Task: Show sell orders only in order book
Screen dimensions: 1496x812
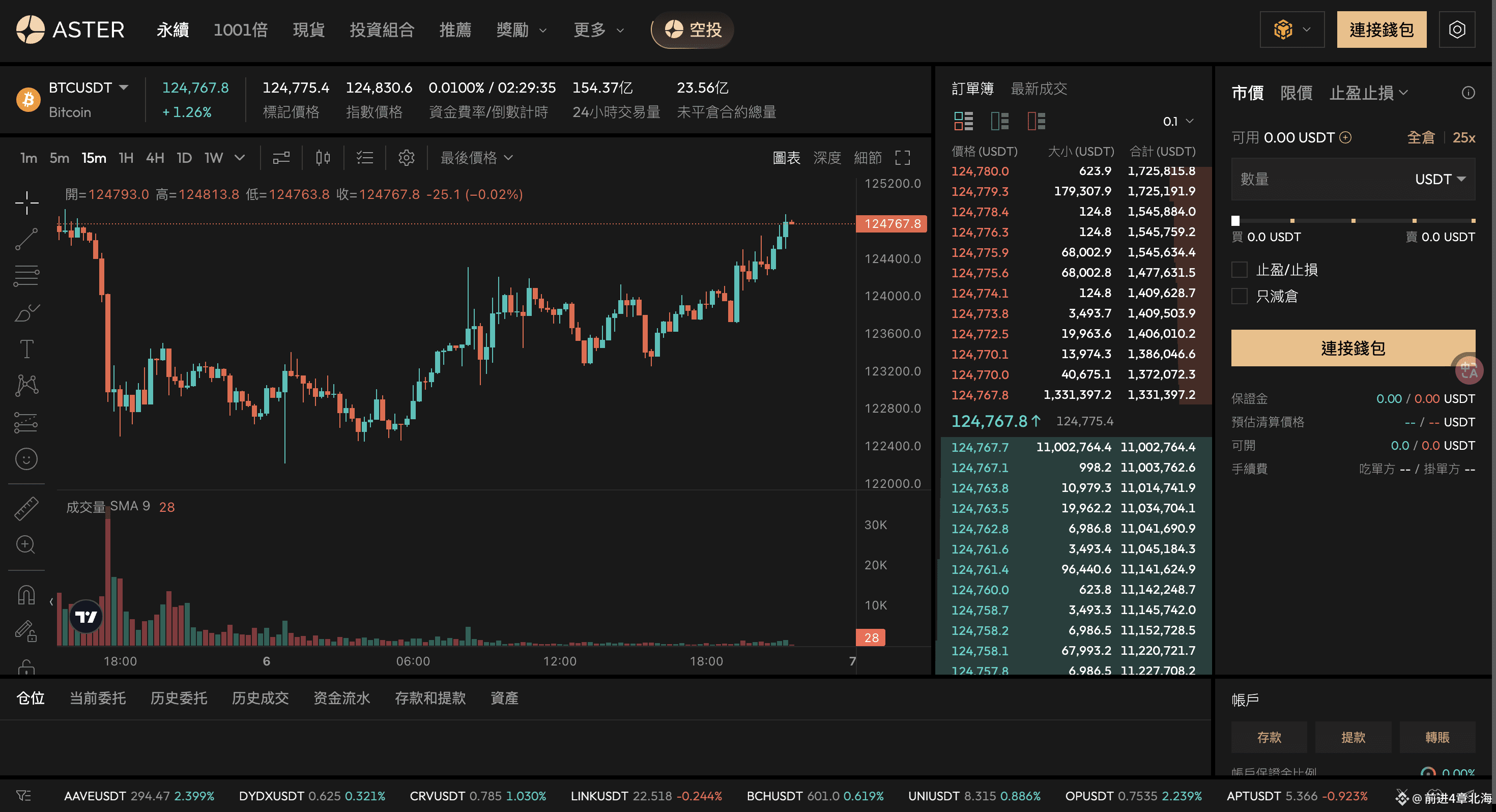Action: [1036, 121]
